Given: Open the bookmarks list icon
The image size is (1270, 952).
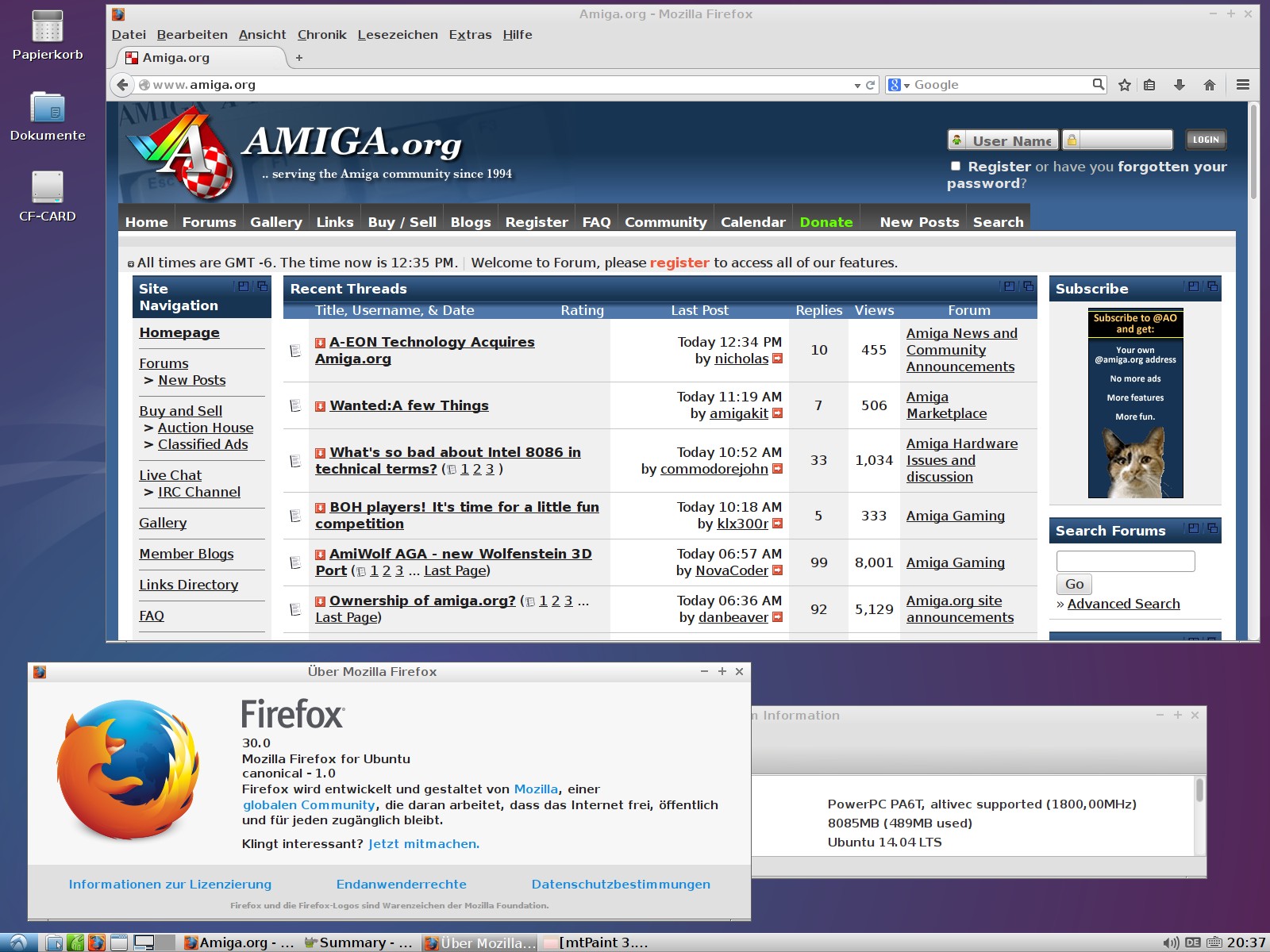Looking at the screenshot, I should [1149, 85].
